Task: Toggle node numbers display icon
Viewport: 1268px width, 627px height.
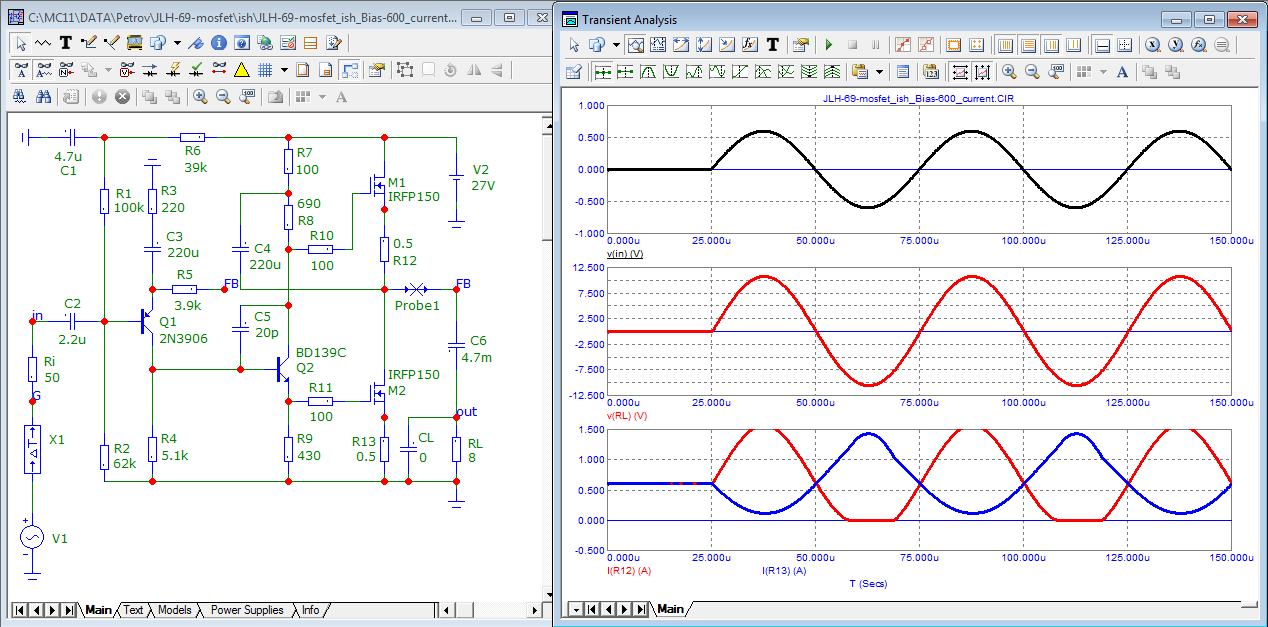Action: point(66,70)
